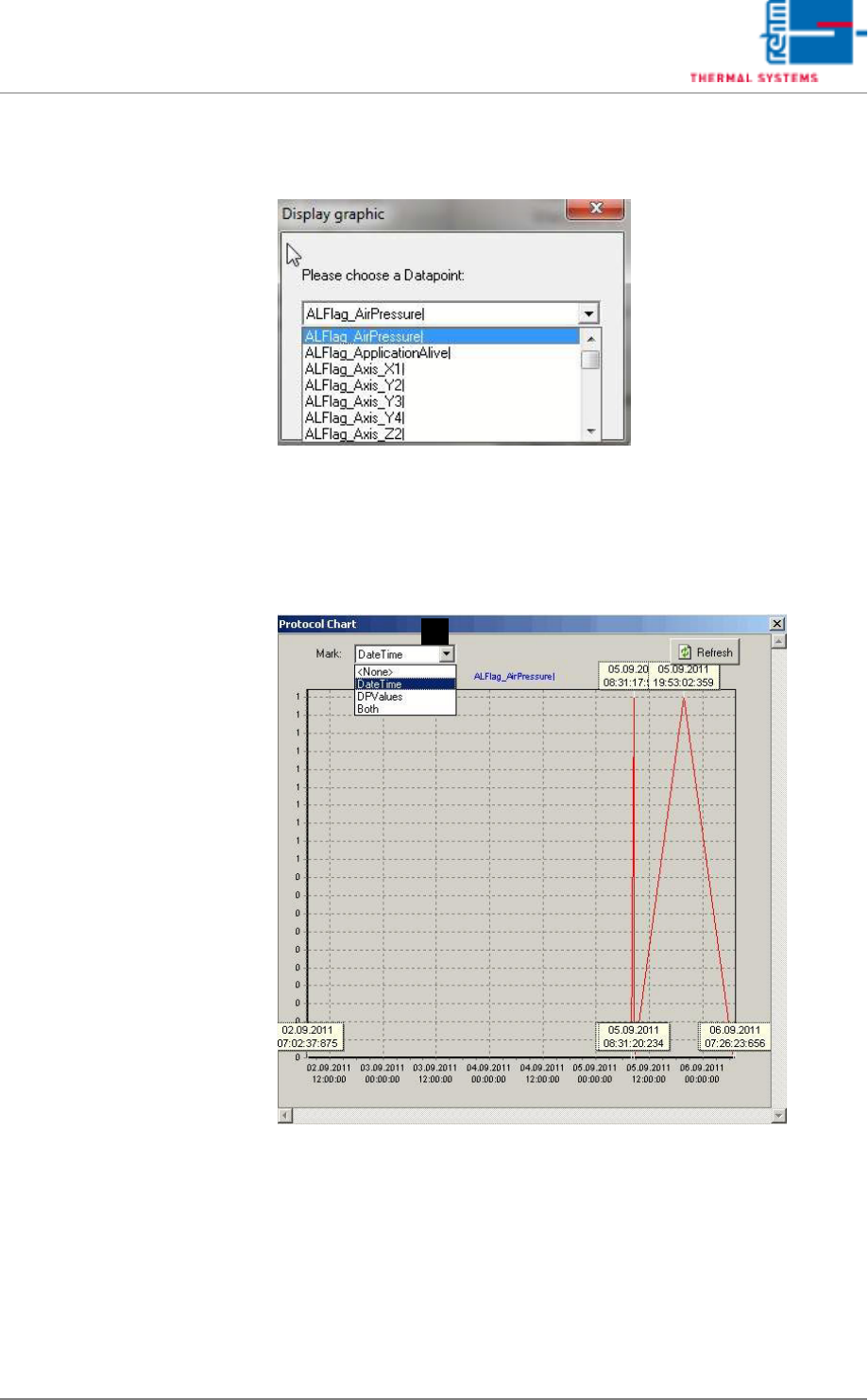This screenshot has width=868, height=1400.
Task: Choose <None> in Mark dropdown
Action: (405, 671)
